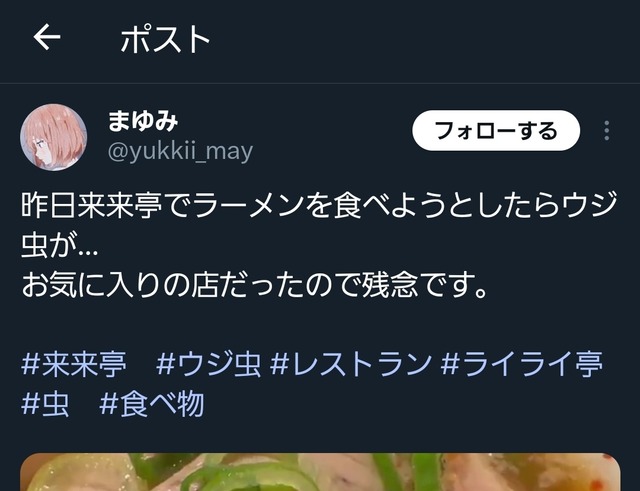Open the #ライライ亭 hashtag
The width and height of the screenshot is (640, 491).
pos(522,364)
